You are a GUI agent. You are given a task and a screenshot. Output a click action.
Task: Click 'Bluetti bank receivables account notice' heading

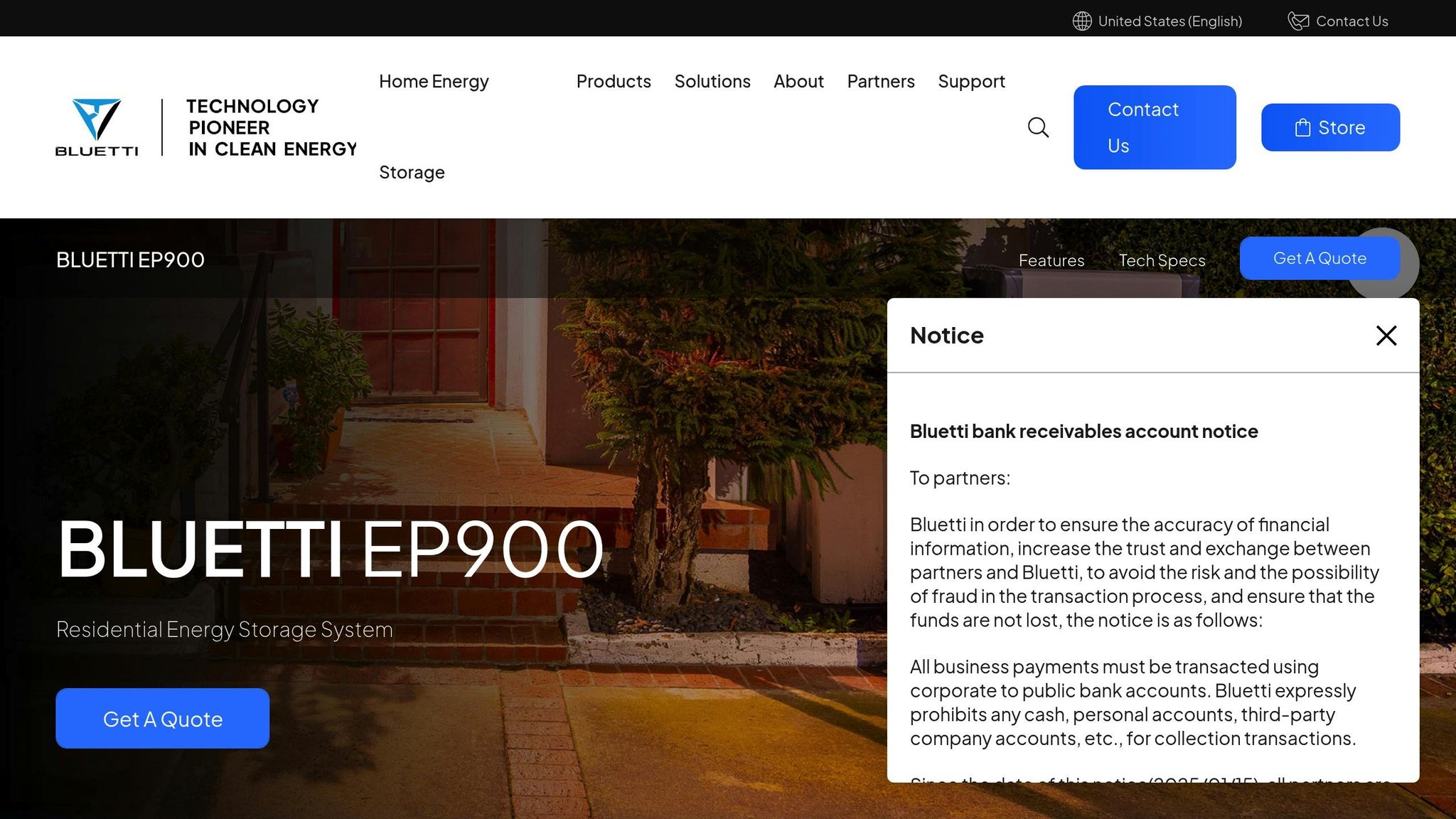(1083, 431)
